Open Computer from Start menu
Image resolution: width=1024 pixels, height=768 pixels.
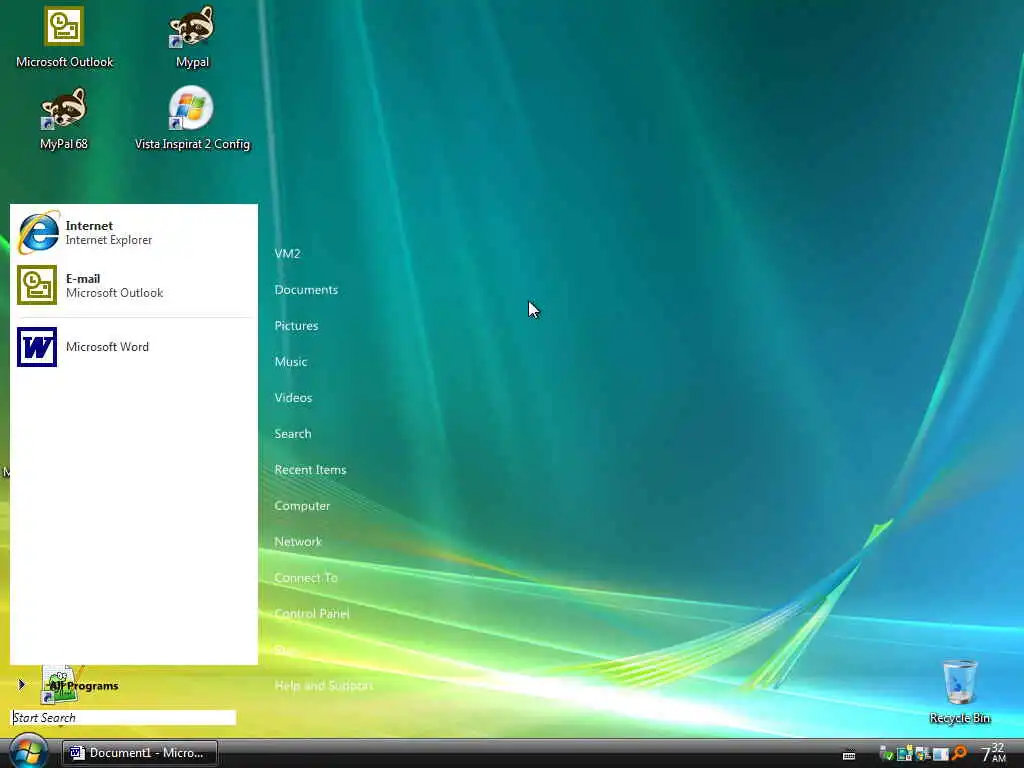pyautogui.click(x=302, y=505)
